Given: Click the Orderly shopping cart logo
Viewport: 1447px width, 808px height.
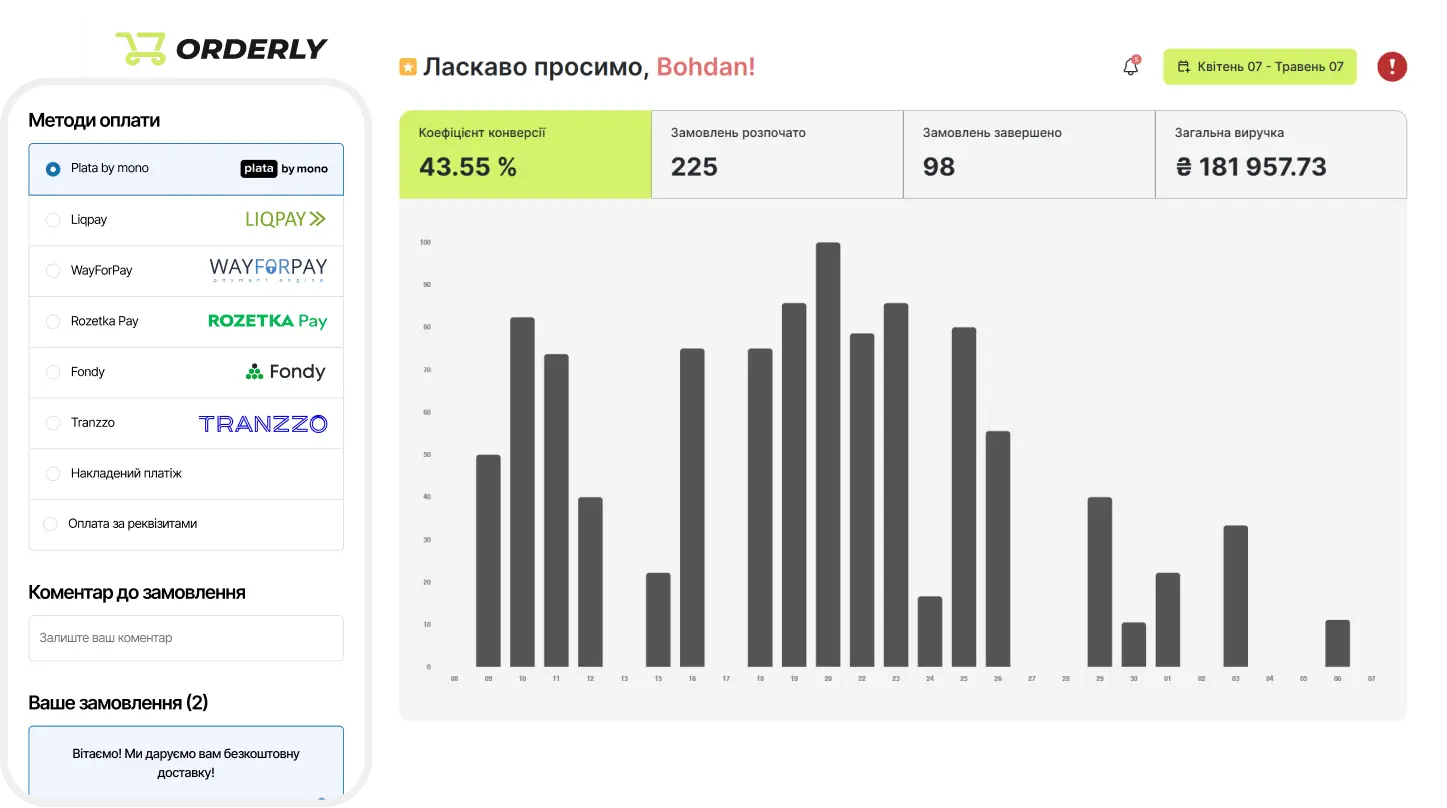Looking at the screenshot, I should 140,48.
